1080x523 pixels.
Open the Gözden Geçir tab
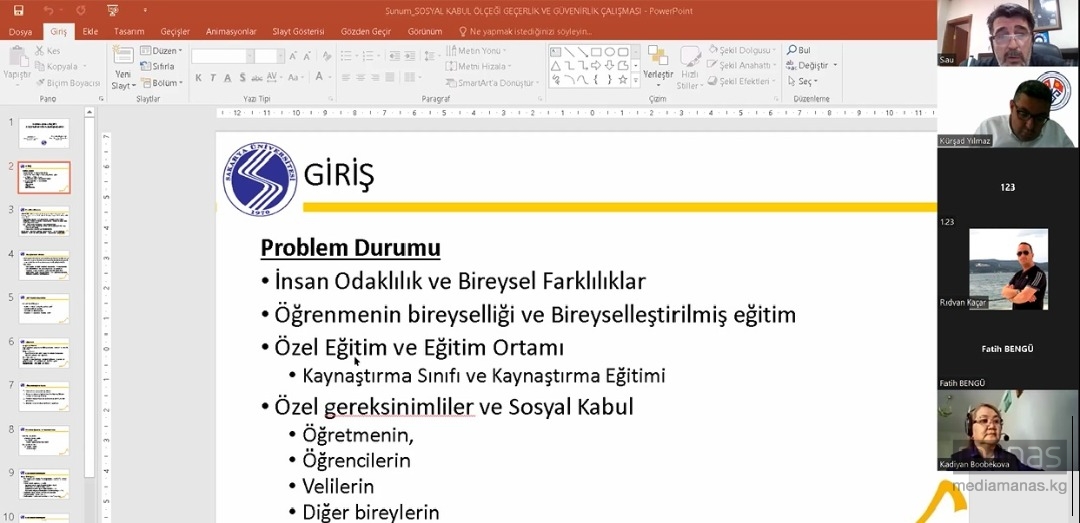tap(366, 32)
